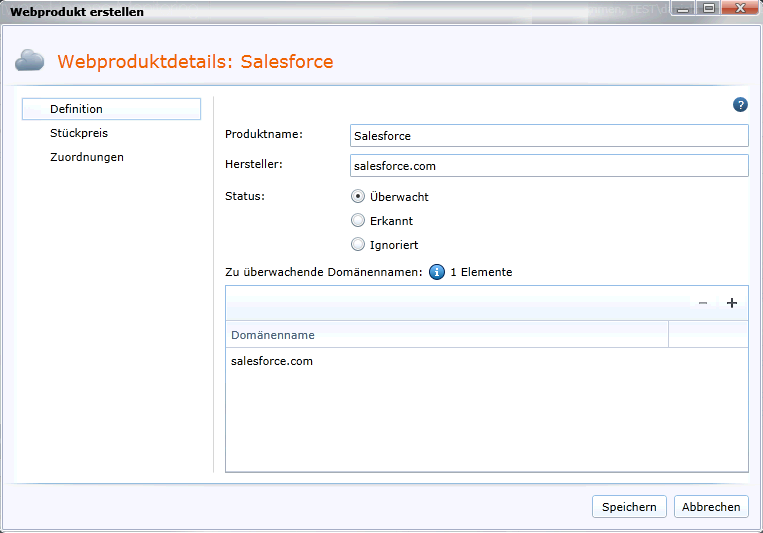Screen dimensions: 763x533
Task: Select the salesforce.com domain row
Action: [487, 361]
